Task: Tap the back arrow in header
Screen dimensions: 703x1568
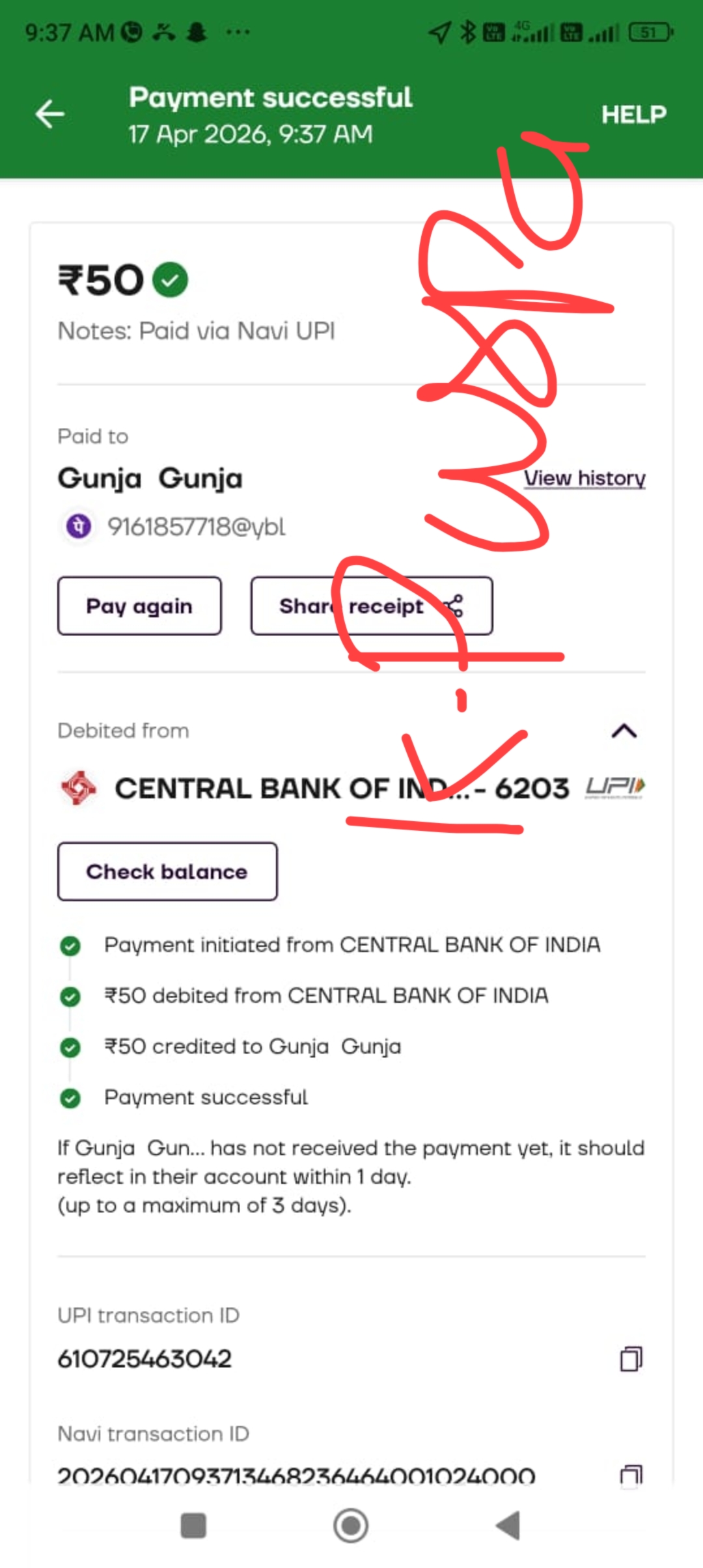Action: click(x=49, y=115)
